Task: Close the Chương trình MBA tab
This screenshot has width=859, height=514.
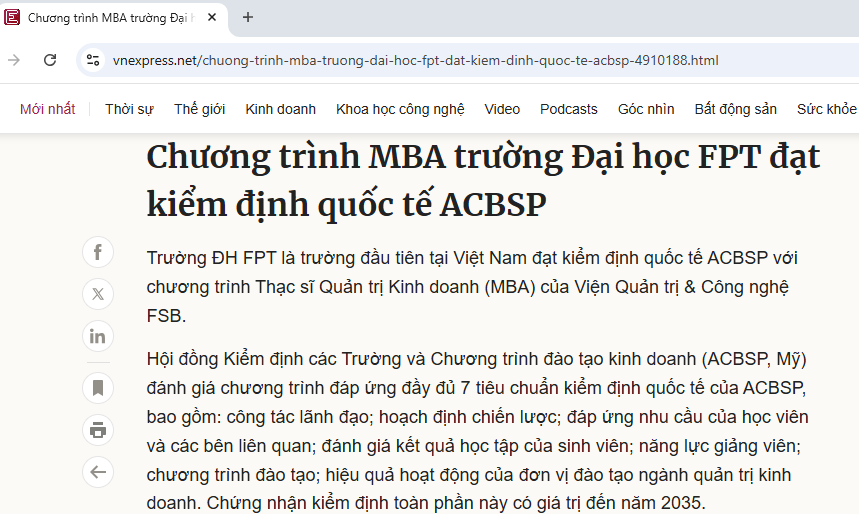Action: point(212,18)
